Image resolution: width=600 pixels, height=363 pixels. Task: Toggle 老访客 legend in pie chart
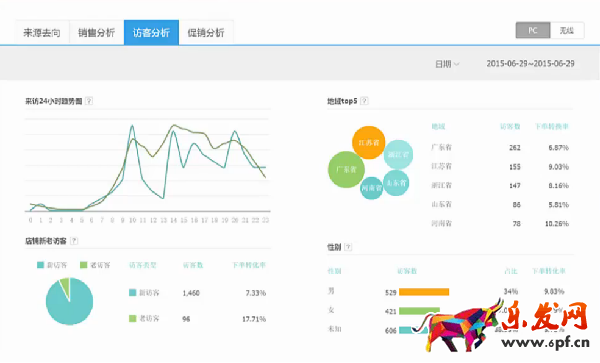(x=95, y=265)
